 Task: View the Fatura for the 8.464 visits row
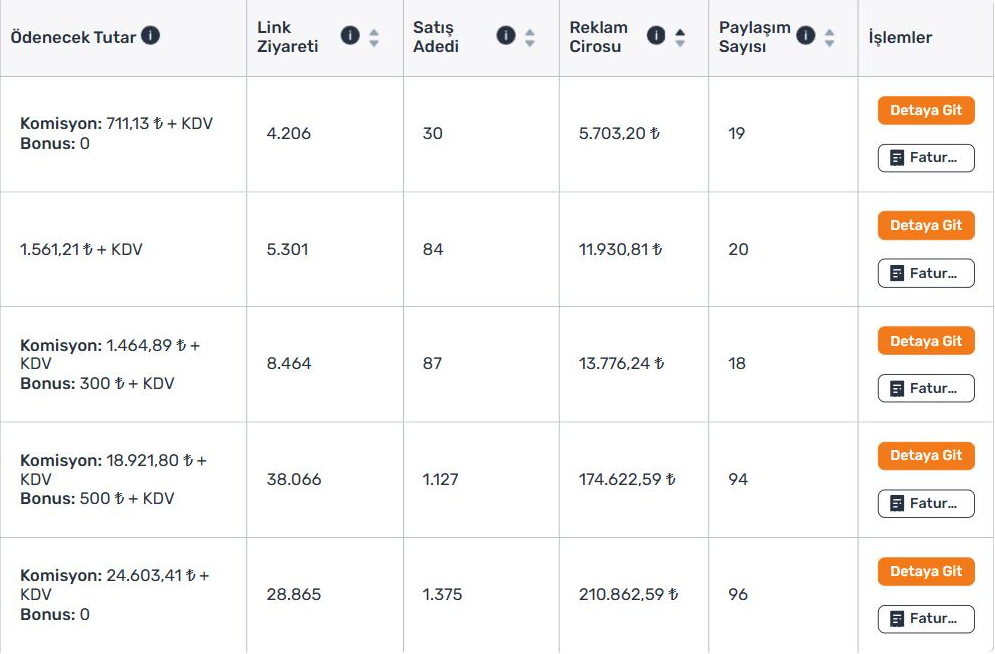pyautogui.click(x=926, y=388)
